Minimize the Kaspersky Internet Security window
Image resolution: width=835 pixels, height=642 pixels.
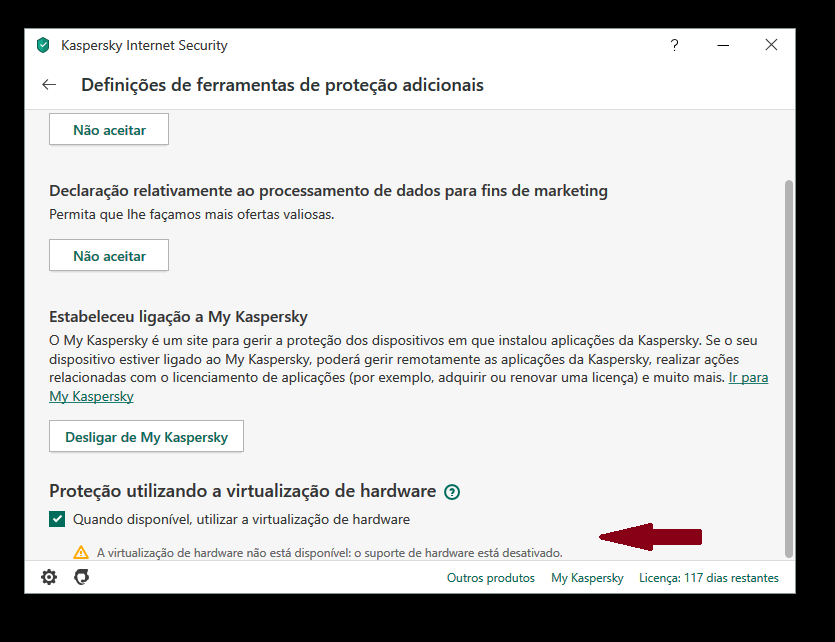[x=723, y=45]
